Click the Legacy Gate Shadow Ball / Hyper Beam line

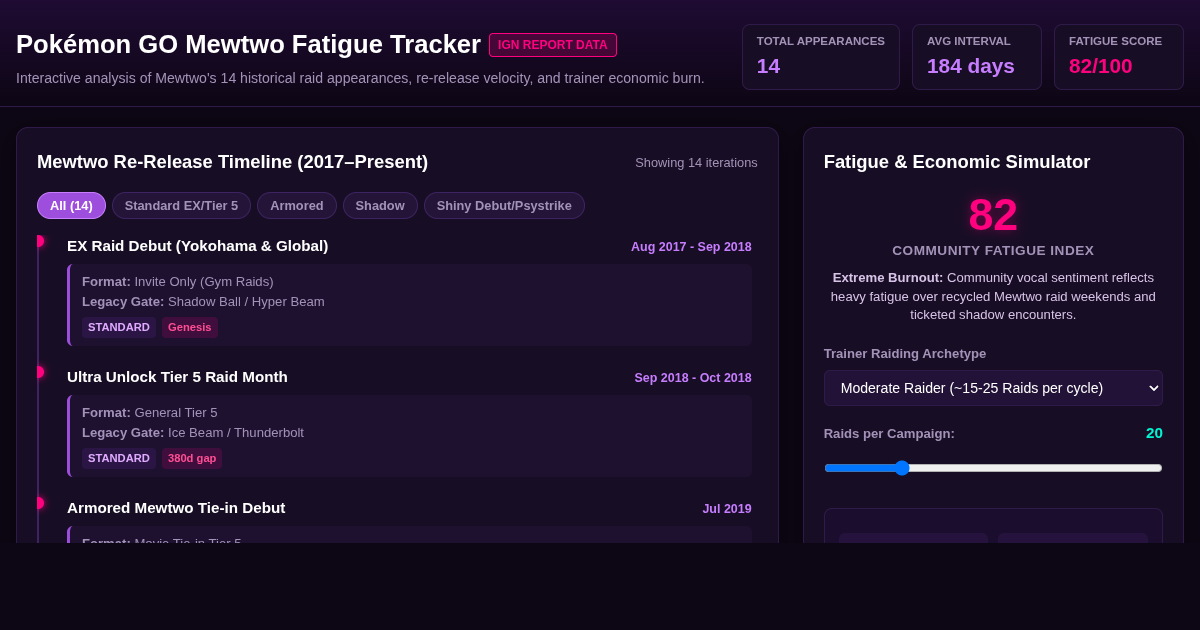(x=203, y=301)
